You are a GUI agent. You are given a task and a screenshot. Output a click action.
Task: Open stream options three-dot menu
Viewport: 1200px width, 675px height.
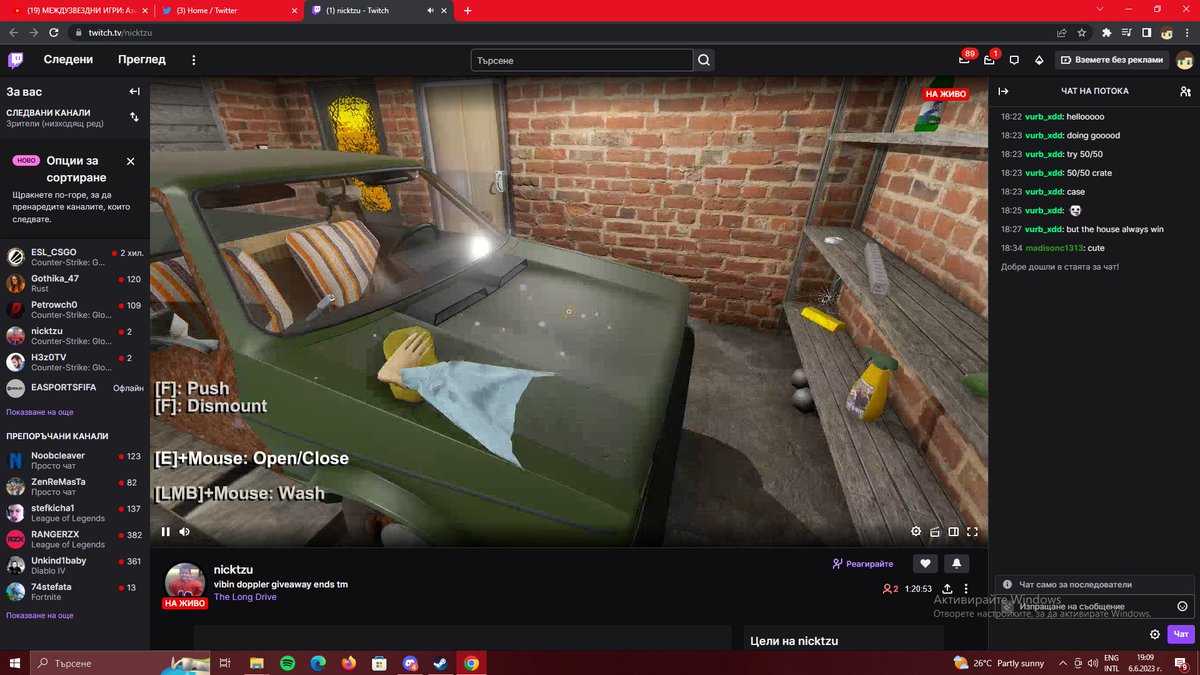pyautogui.click(x=966, y=589)
